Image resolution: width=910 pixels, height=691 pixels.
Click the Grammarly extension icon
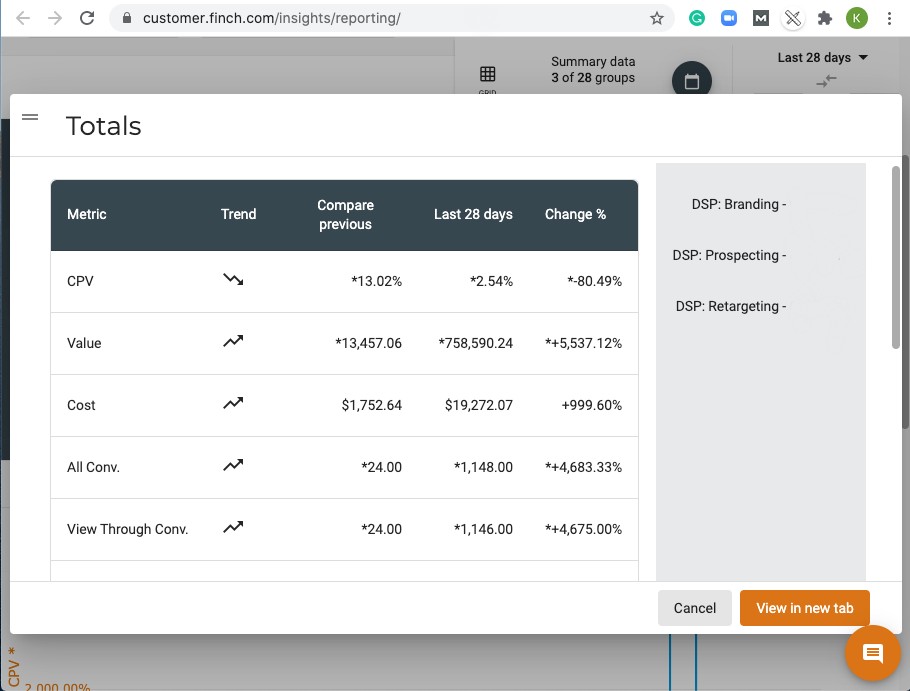[x=697, y=18]
